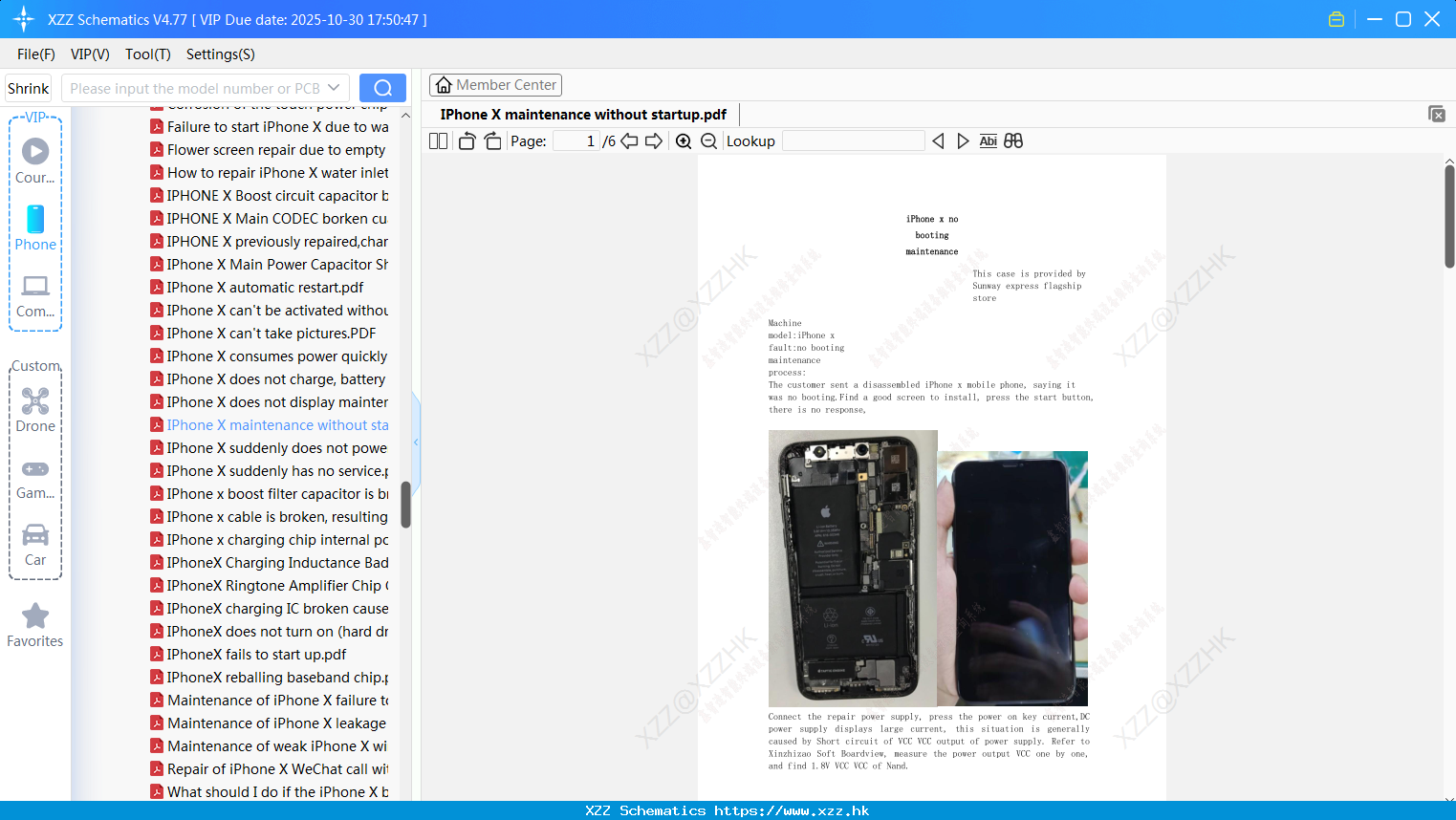Open 'IPhoneX Charging Inductance Bad' file
The height and width of the screenshot is (820, 1456).
click(270, 563)
